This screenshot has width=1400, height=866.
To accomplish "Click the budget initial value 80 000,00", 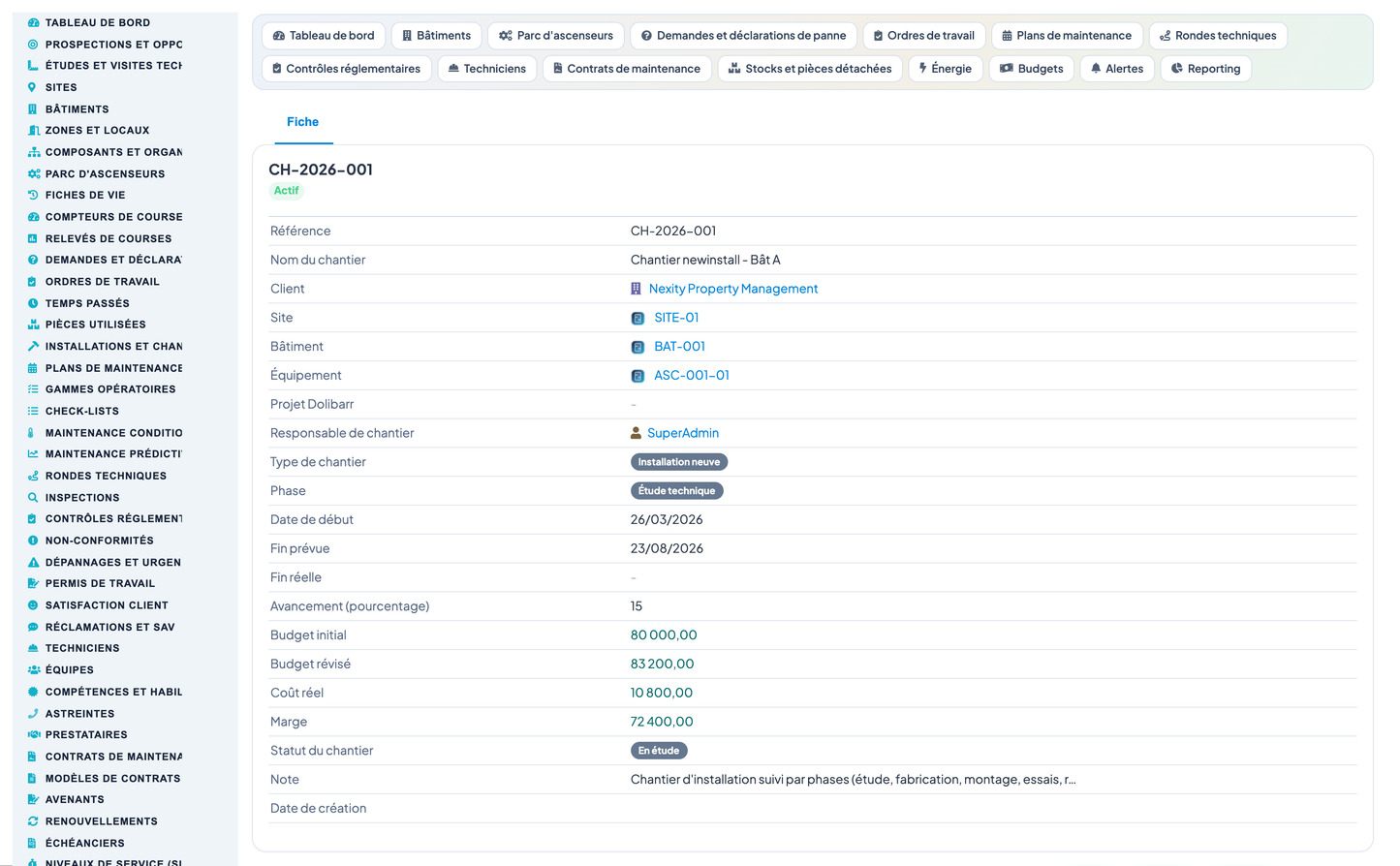I will 664,635.
